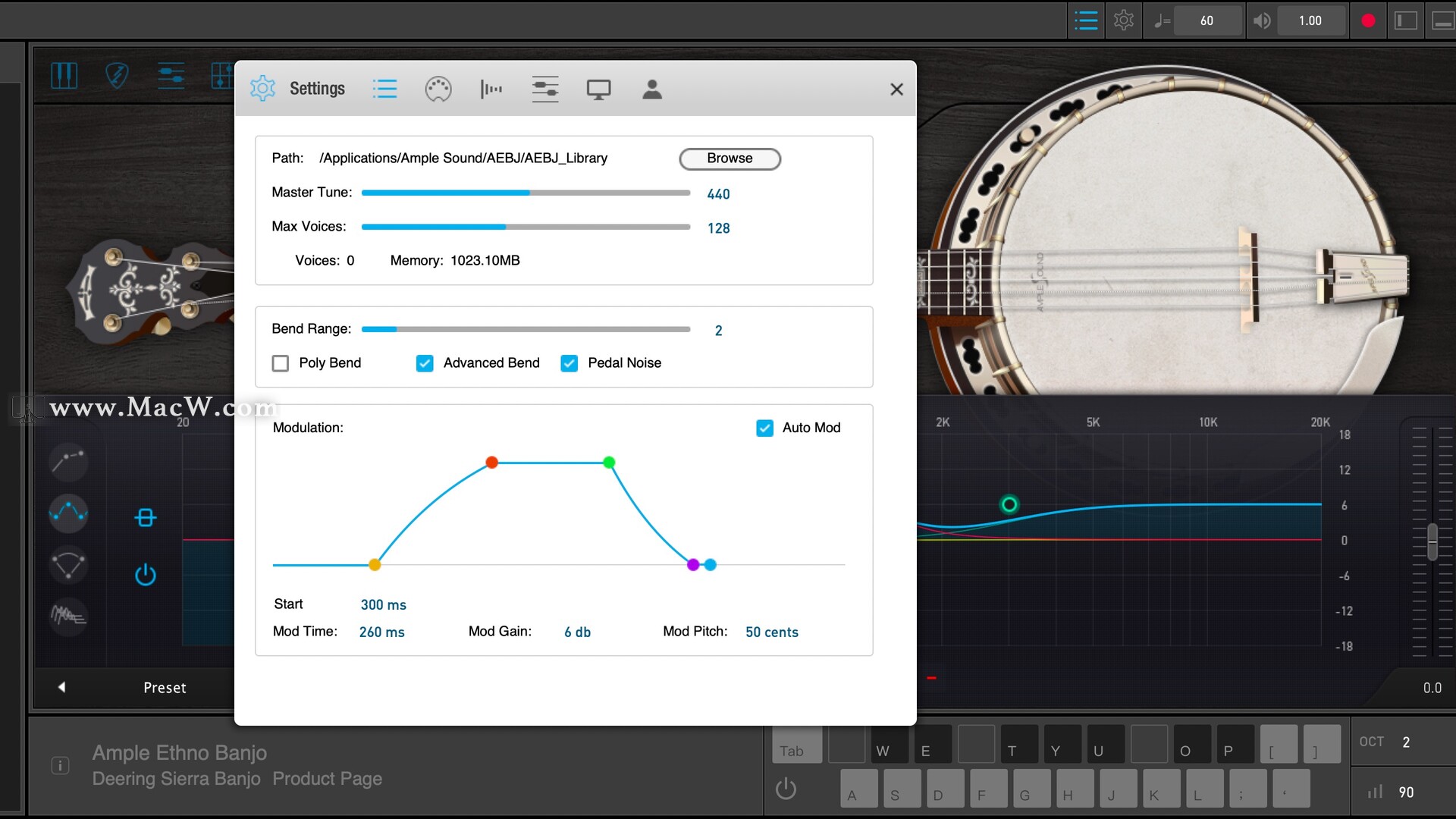The width and height of the screenshot is (1456, 819).
Task: Click the Max Voices value 128
Action: [x=718, y=228]
